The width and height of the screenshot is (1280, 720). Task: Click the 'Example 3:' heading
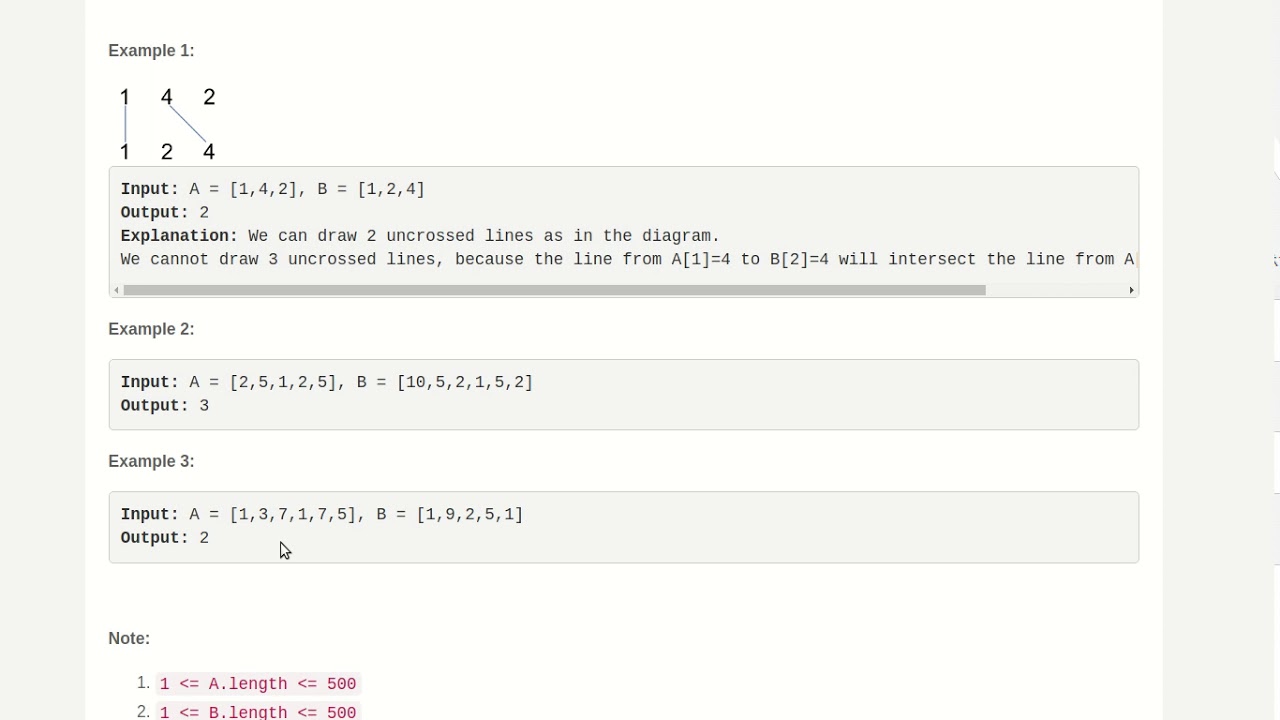151,461
